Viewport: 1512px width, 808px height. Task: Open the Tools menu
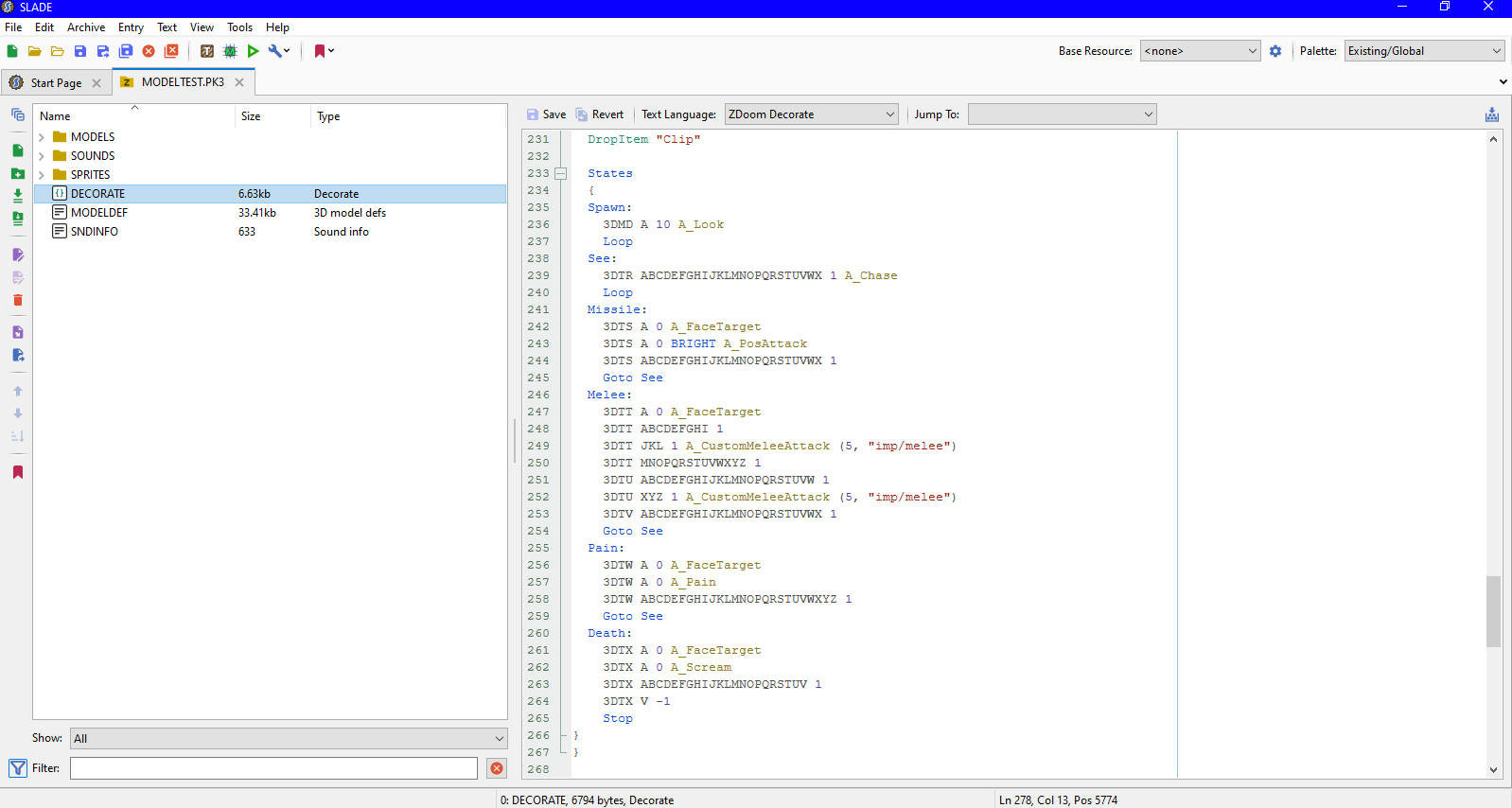(x=239, y=27)
